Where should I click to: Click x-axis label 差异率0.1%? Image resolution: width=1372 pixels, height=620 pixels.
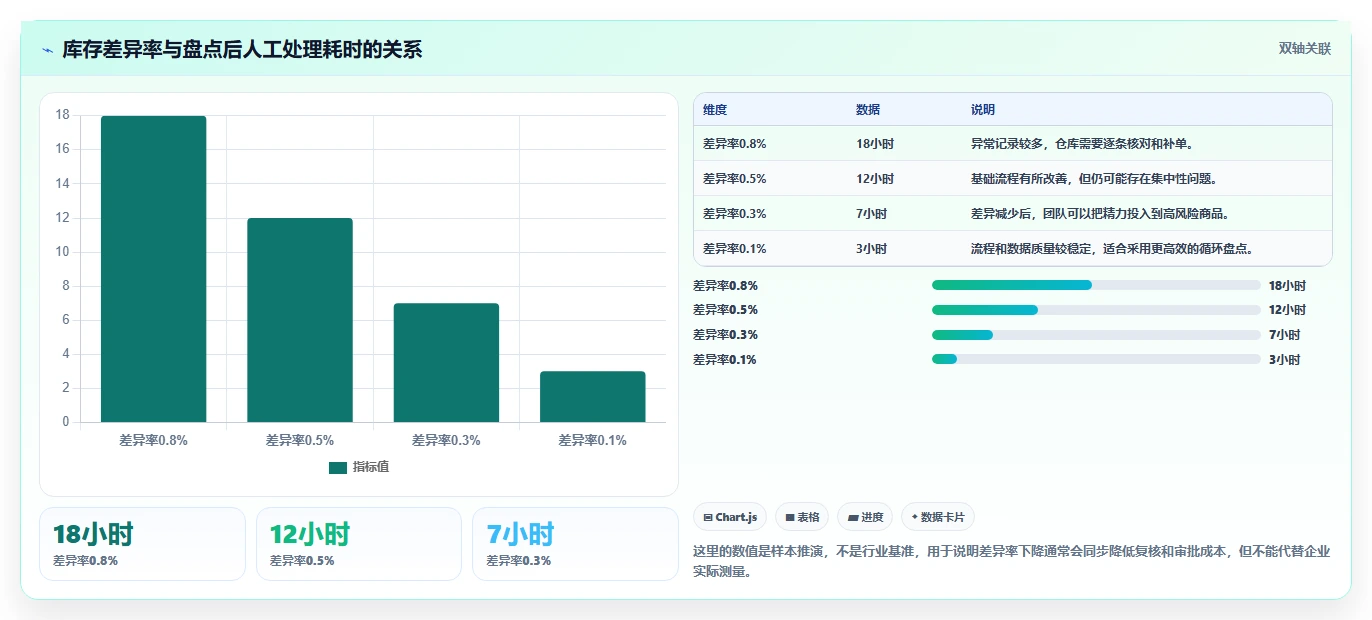[593, 440]
